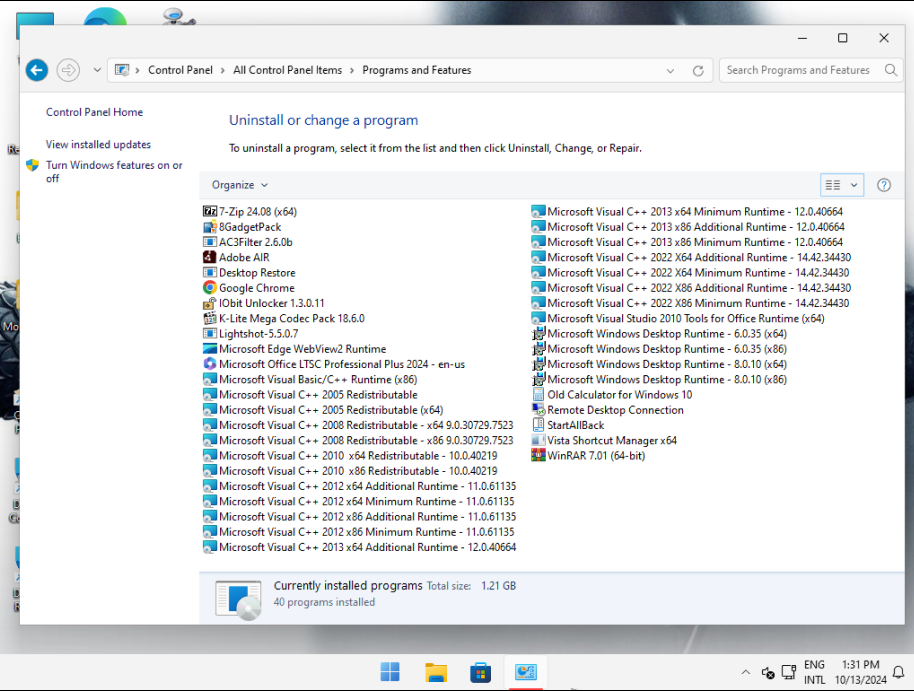914x691 pixels.
Task: Open the clock showing 1:31 PM
Action: point(860,672)
